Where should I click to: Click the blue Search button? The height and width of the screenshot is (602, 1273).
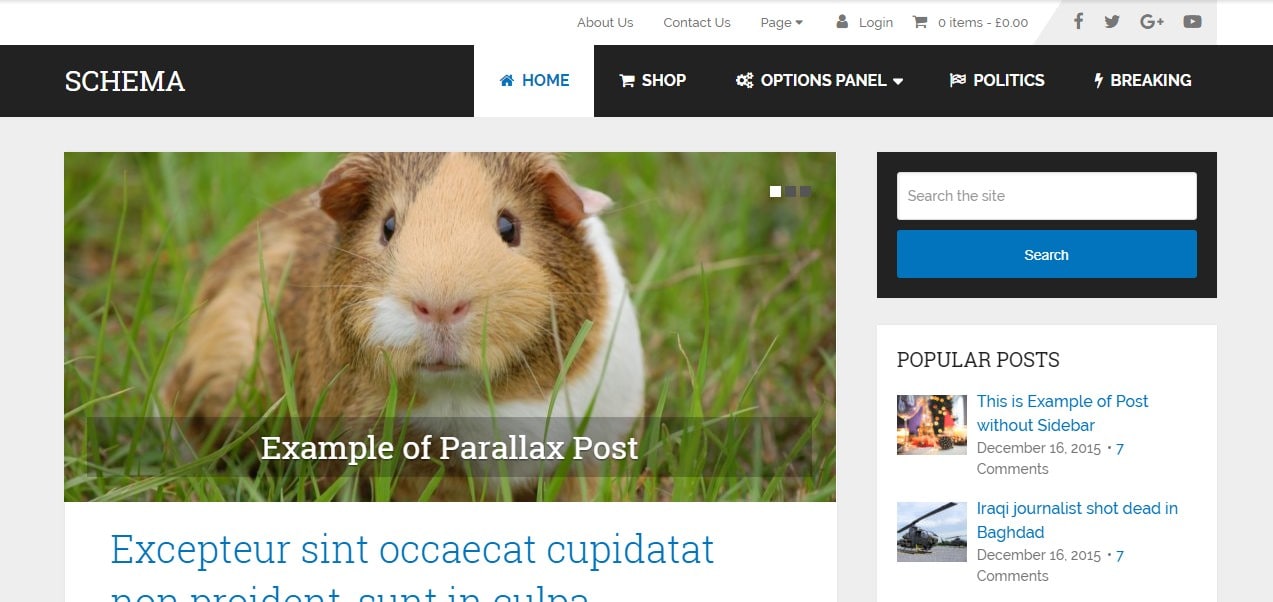point(1046,254)
